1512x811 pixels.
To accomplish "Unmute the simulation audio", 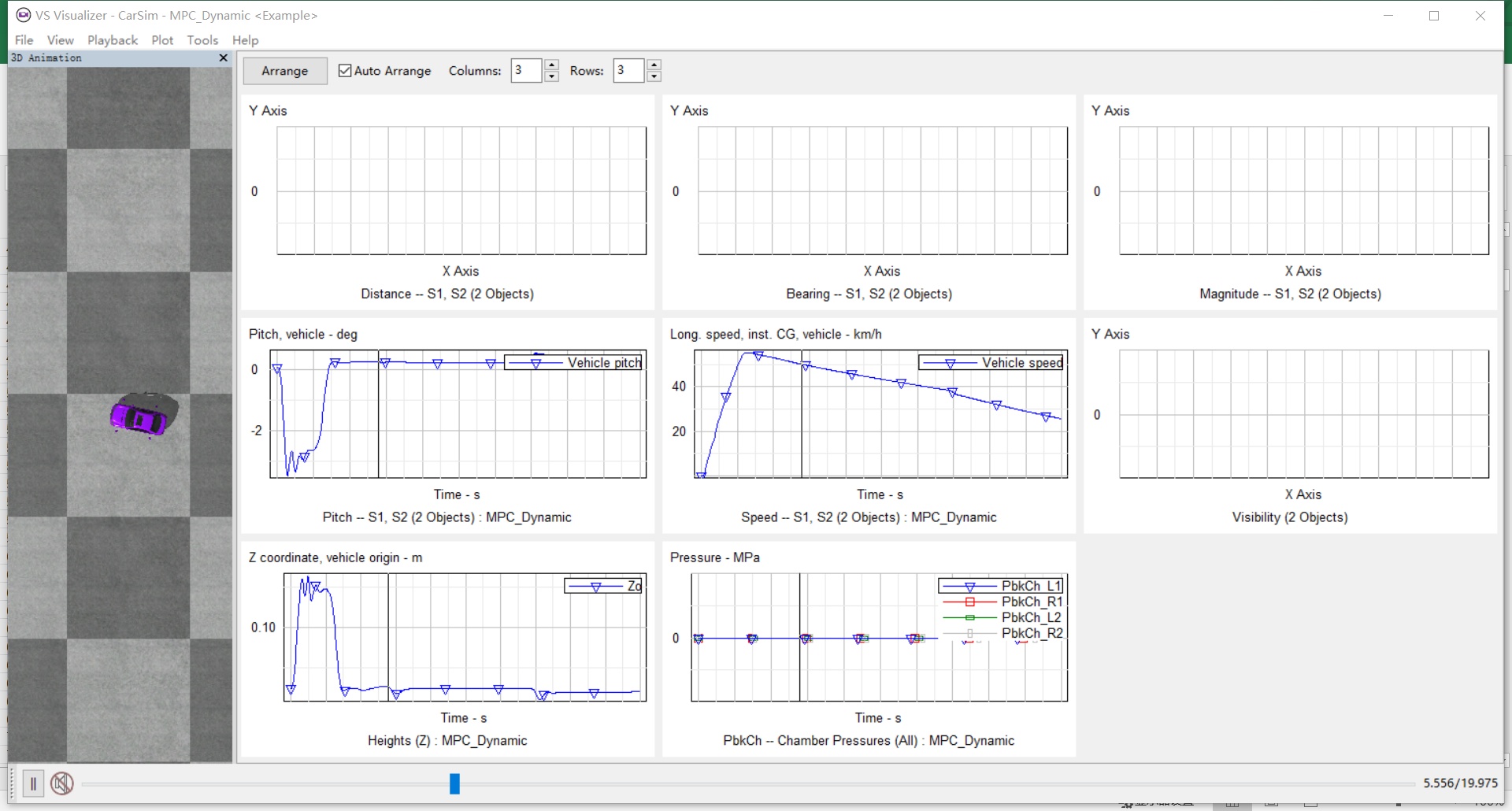I will (62, 783).
